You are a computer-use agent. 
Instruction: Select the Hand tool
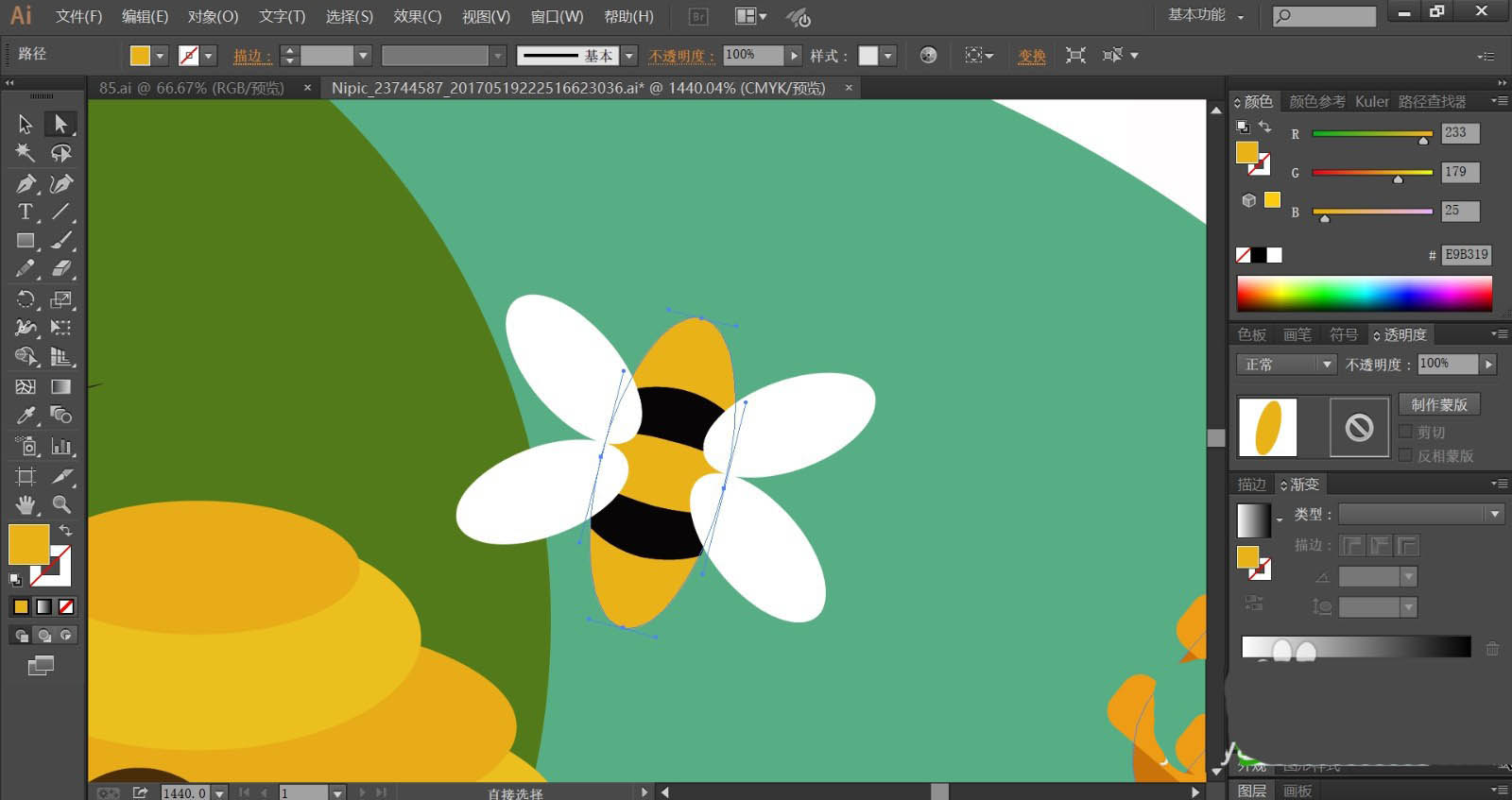tap(26, 504)
